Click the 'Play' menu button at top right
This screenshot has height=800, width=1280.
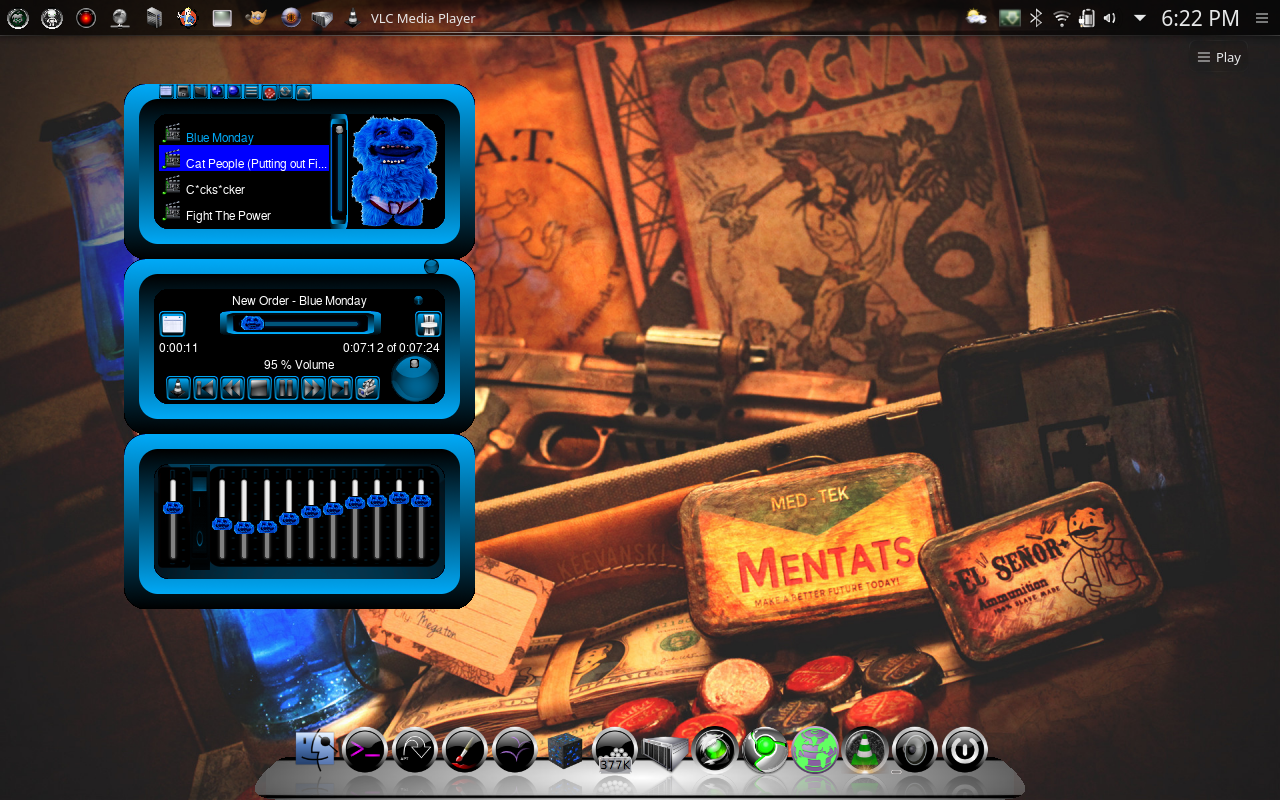[1219, 57]
